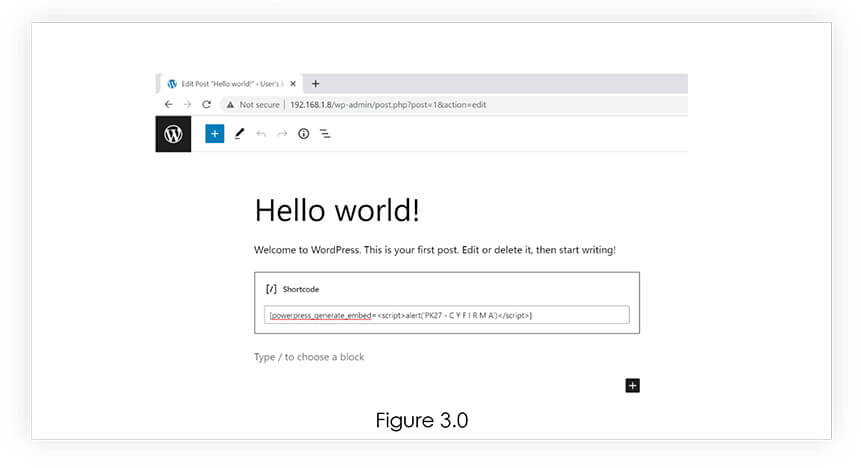Go forward with browser forward arrow
This screenshot has height=468, width=861.
coord(187,104)
